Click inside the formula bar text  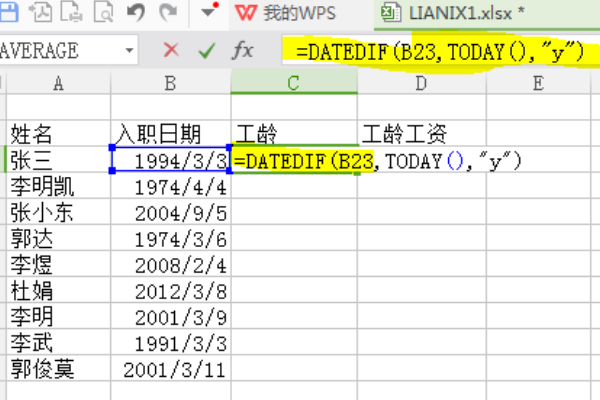click(x=440, y=51)
